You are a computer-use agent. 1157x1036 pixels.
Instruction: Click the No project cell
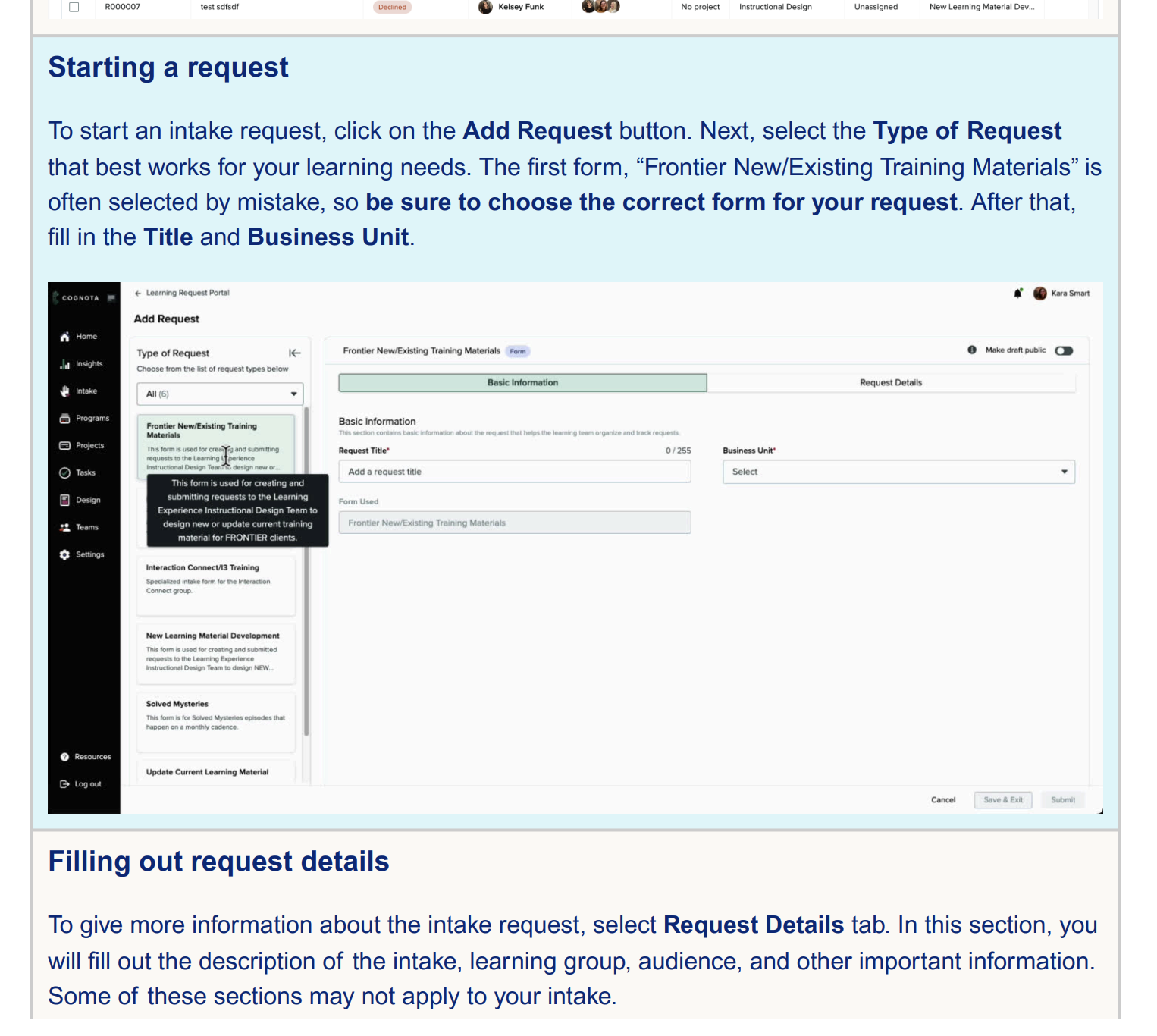click(x=701, y=7)
